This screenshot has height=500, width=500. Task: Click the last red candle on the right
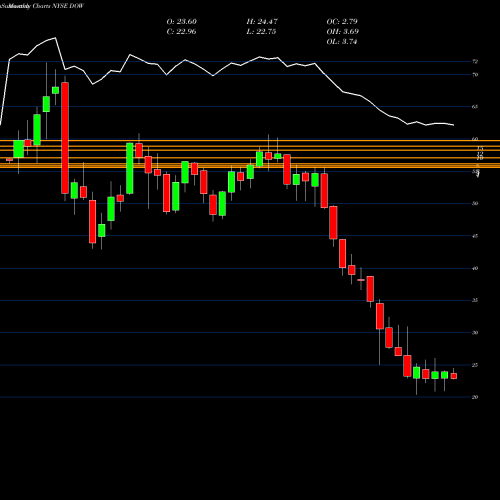tap(454, 376)
